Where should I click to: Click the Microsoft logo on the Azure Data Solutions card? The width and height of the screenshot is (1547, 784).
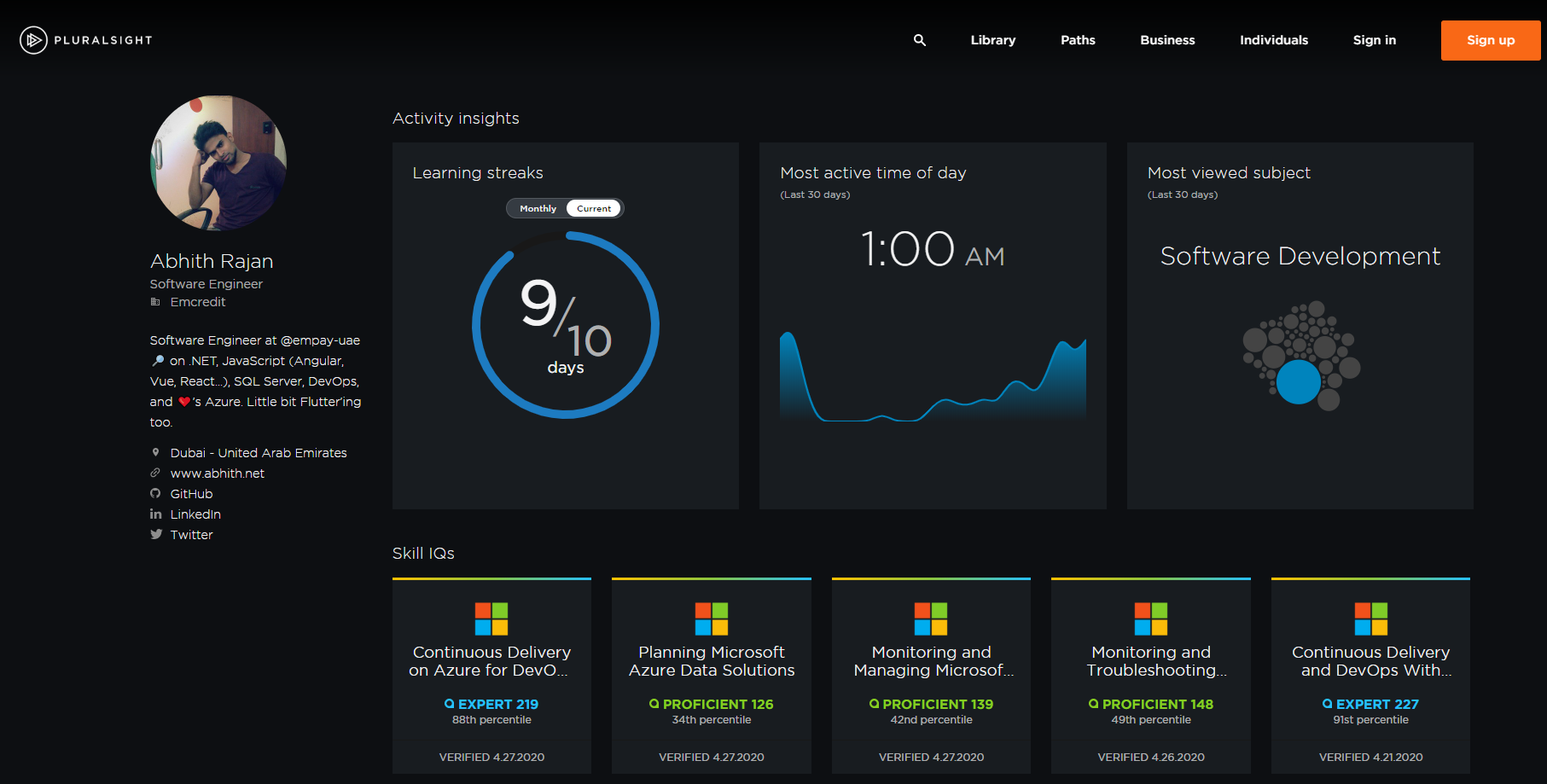tap(711, 619)
